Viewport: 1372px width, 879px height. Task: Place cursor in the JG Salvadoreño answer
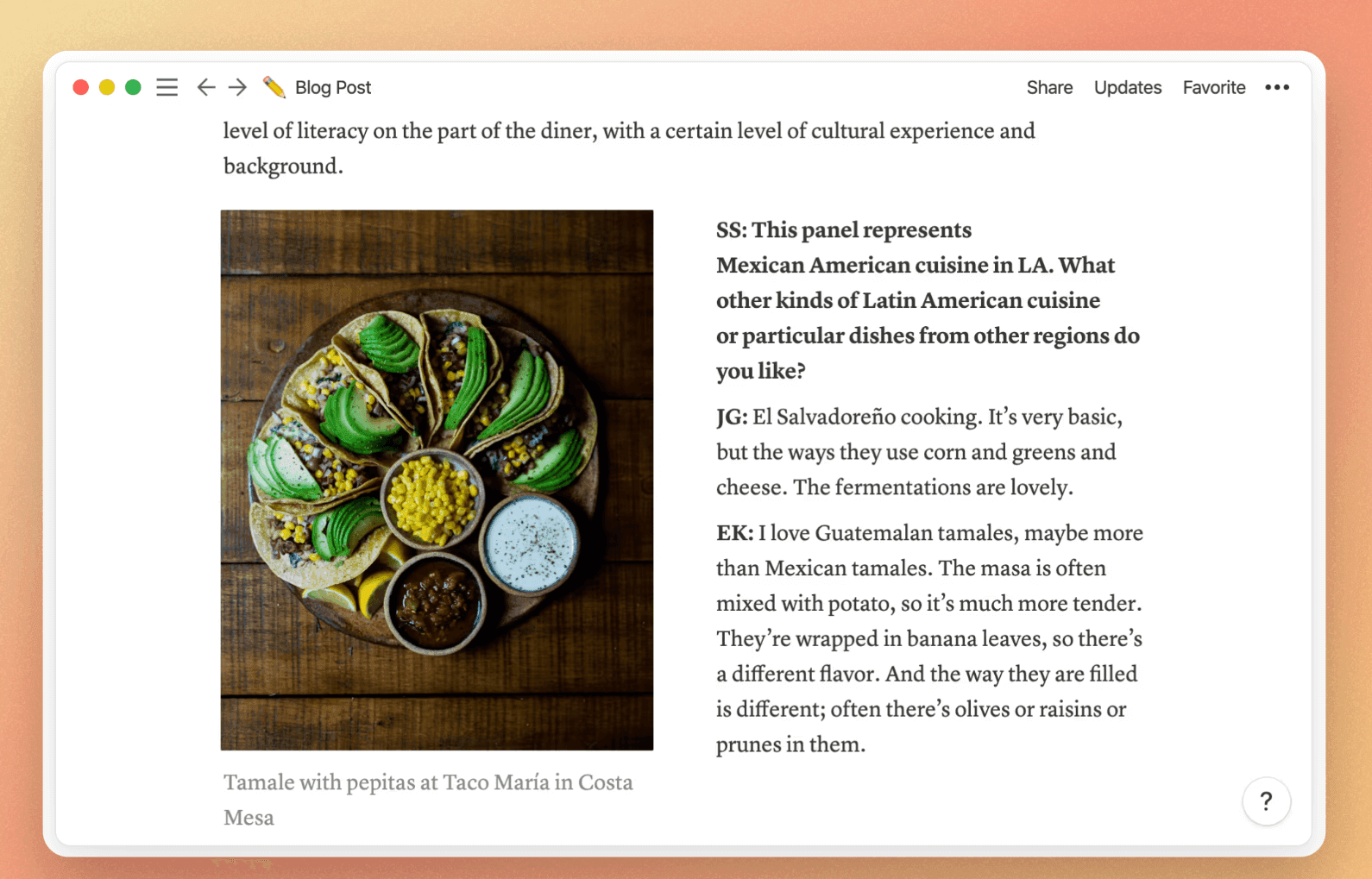(x=919, y=452)
